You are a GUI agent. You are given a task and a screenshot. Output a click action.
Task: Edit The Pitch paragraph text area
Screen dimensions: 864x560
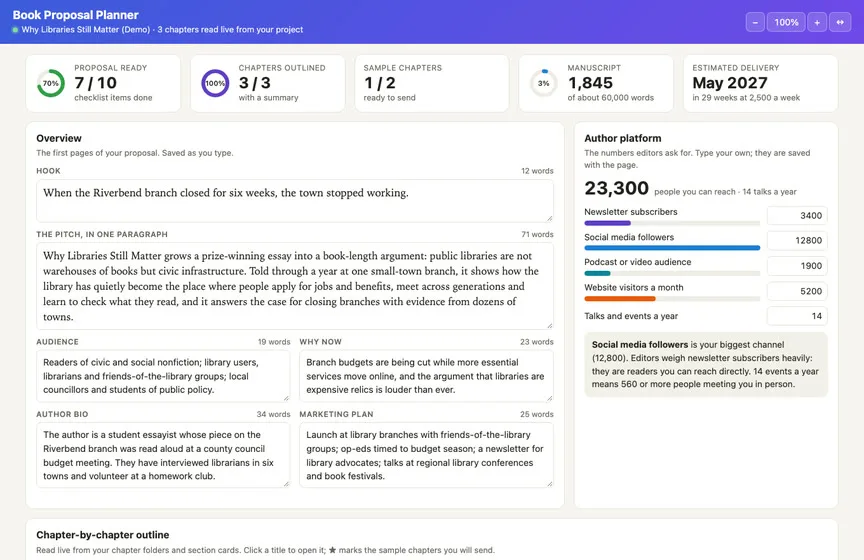pos(295,286)
